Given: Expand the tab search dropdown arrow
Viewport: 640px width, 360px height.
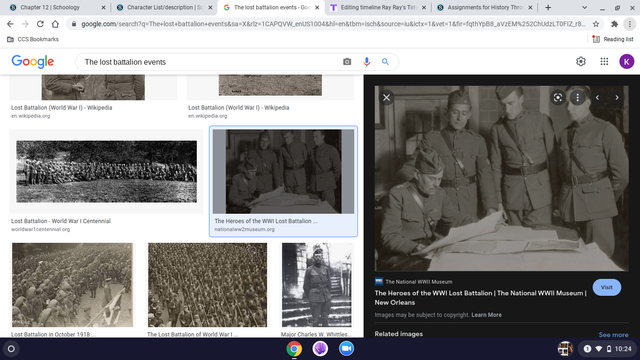Looking at the screenshot, I should coord(584,7).
